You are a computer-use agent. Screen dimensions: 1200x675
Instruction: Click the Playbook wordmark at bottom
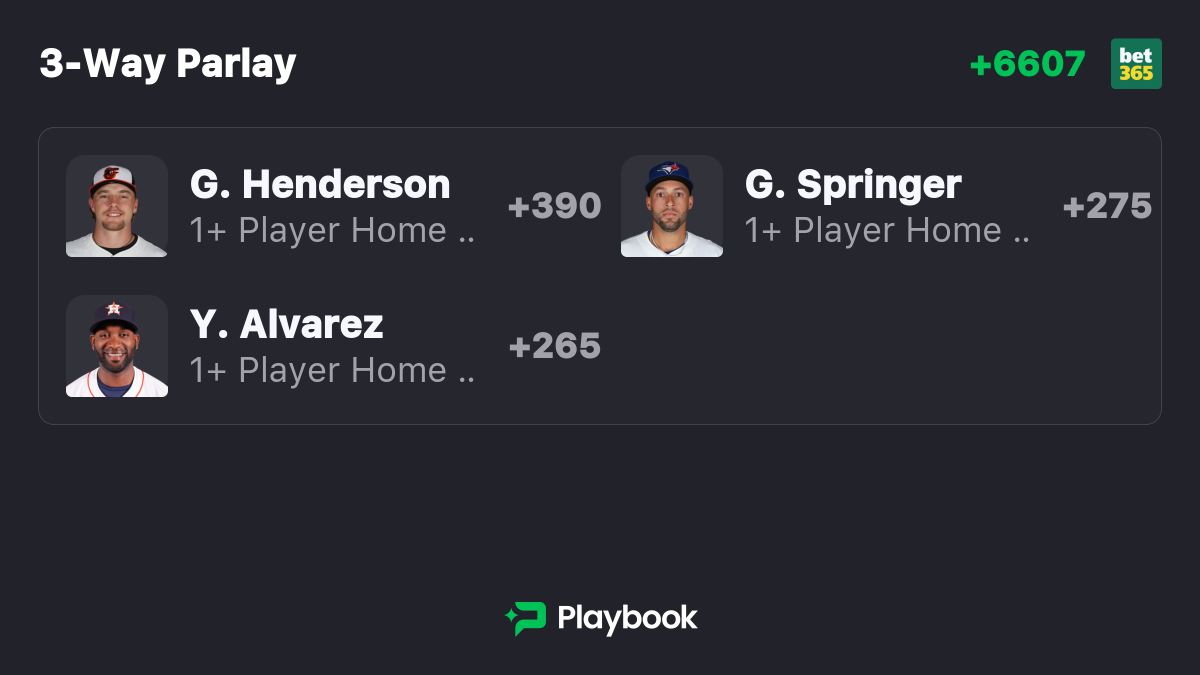click(x=627, y=618)
